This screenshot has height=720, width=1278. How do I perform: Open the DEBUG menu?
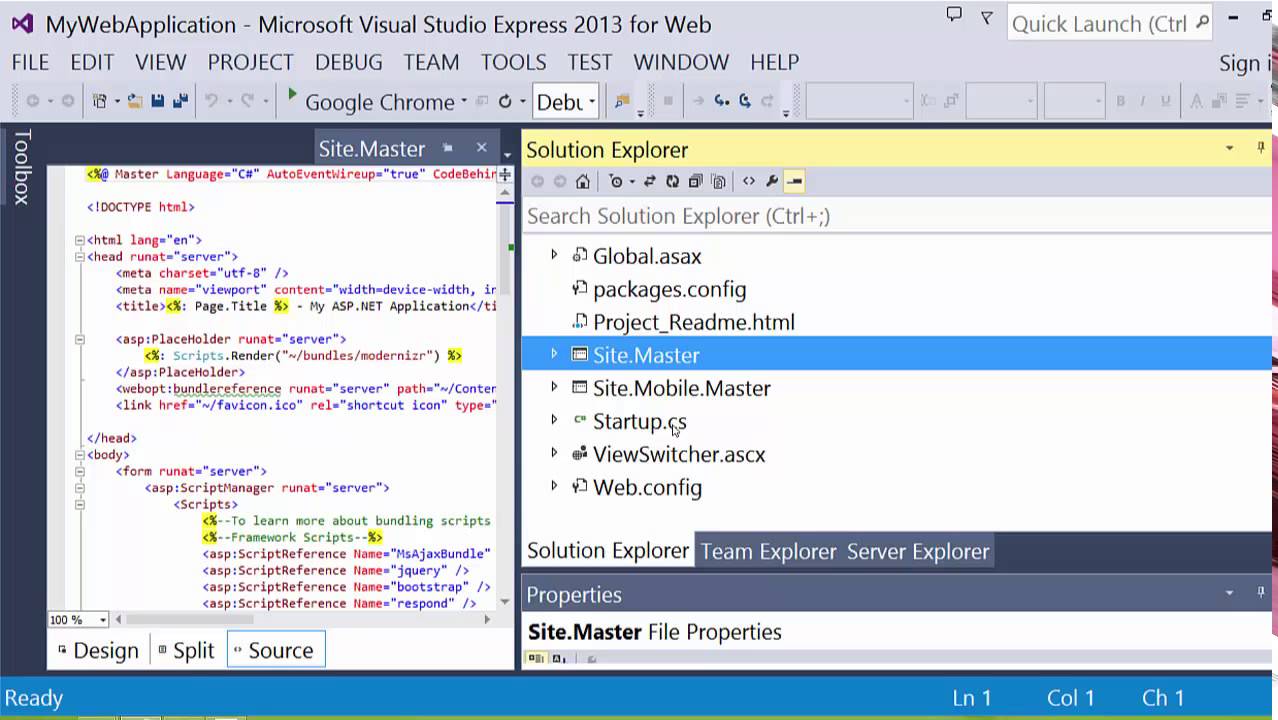[x=348, y=62]
